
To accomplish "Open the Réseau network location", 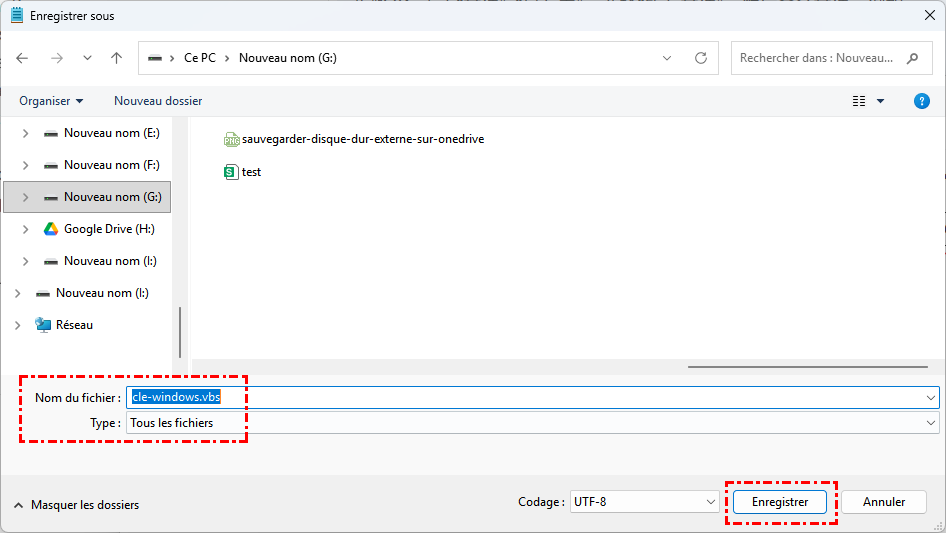I will coord(74,325).
